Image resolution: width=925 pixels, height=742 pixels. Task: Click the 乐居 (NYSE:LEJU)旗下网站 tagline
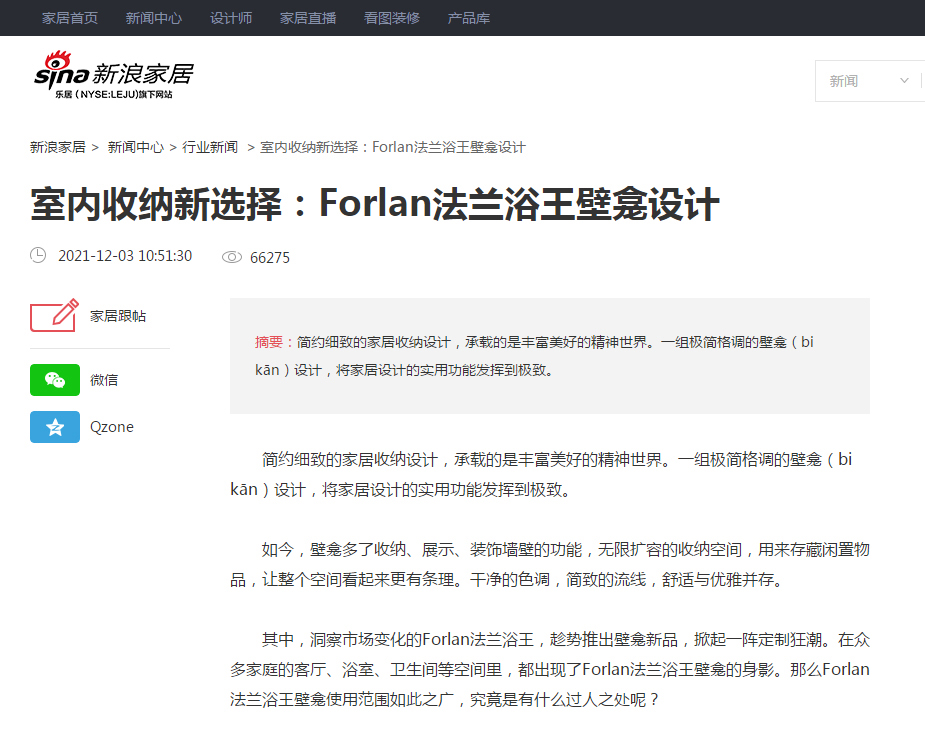pos(114,94)
